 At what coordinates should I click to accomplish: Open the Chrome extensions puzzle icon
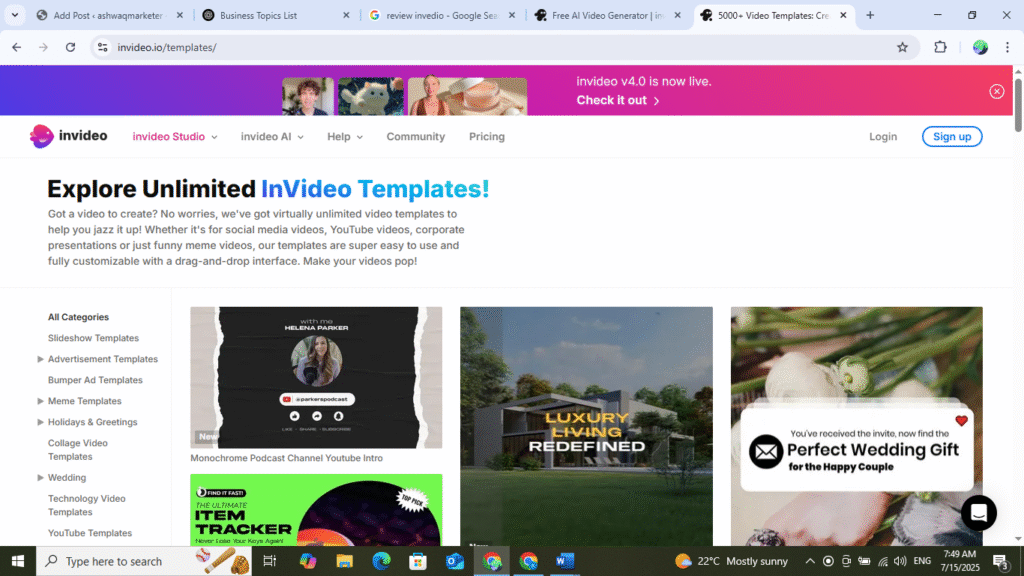940,47
